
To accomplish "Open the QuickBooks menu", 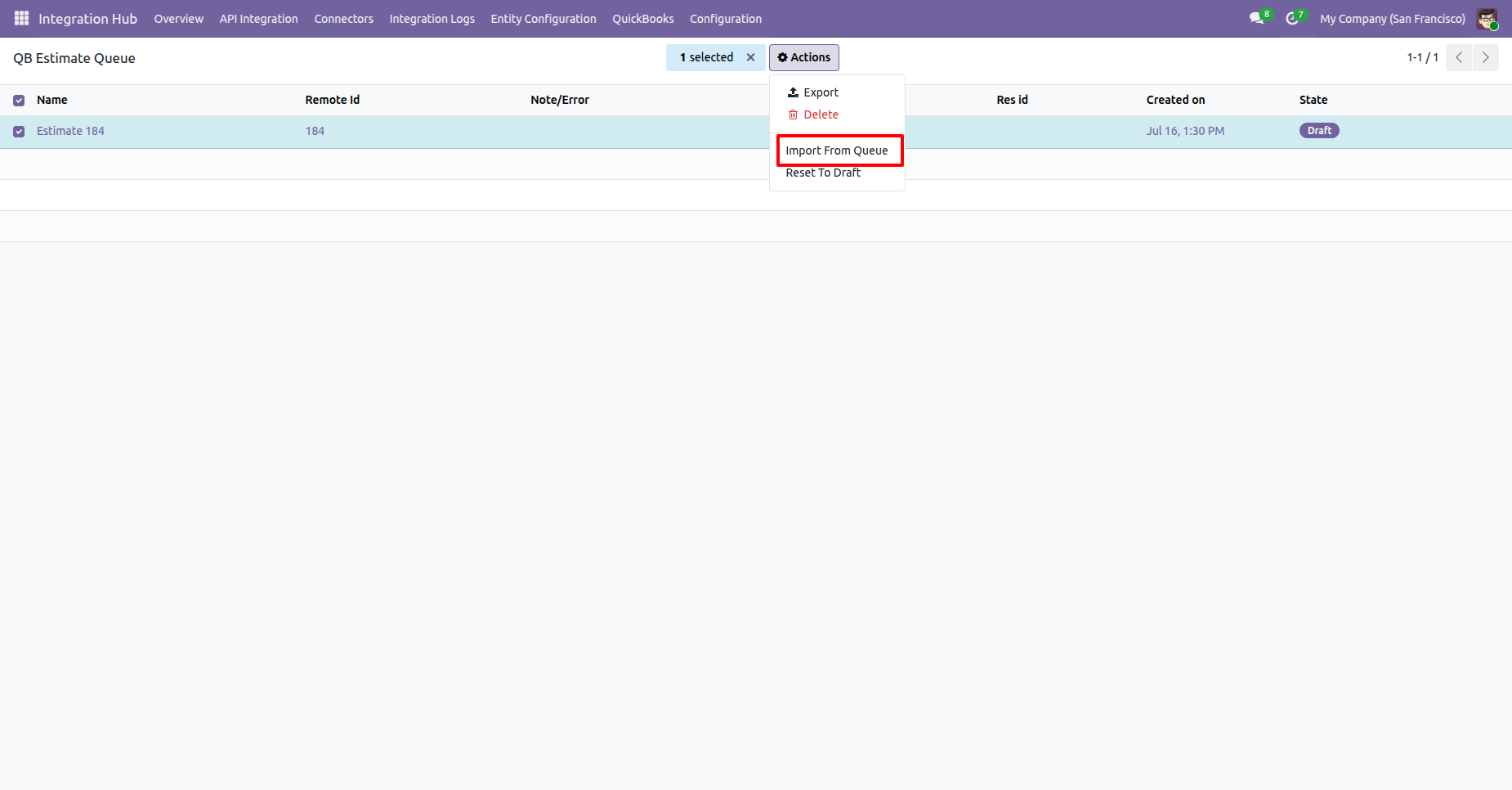I will coord(643,19).
